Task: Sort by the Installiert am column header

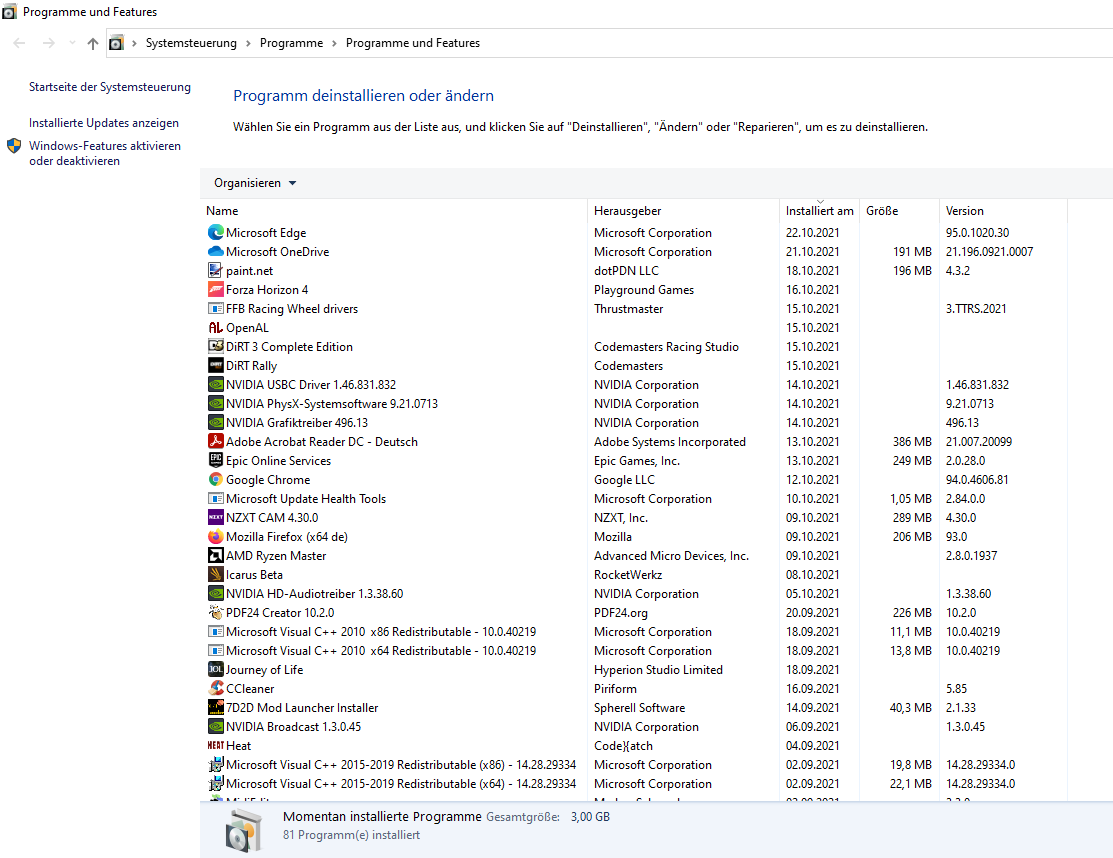Action: click(820, 211)
